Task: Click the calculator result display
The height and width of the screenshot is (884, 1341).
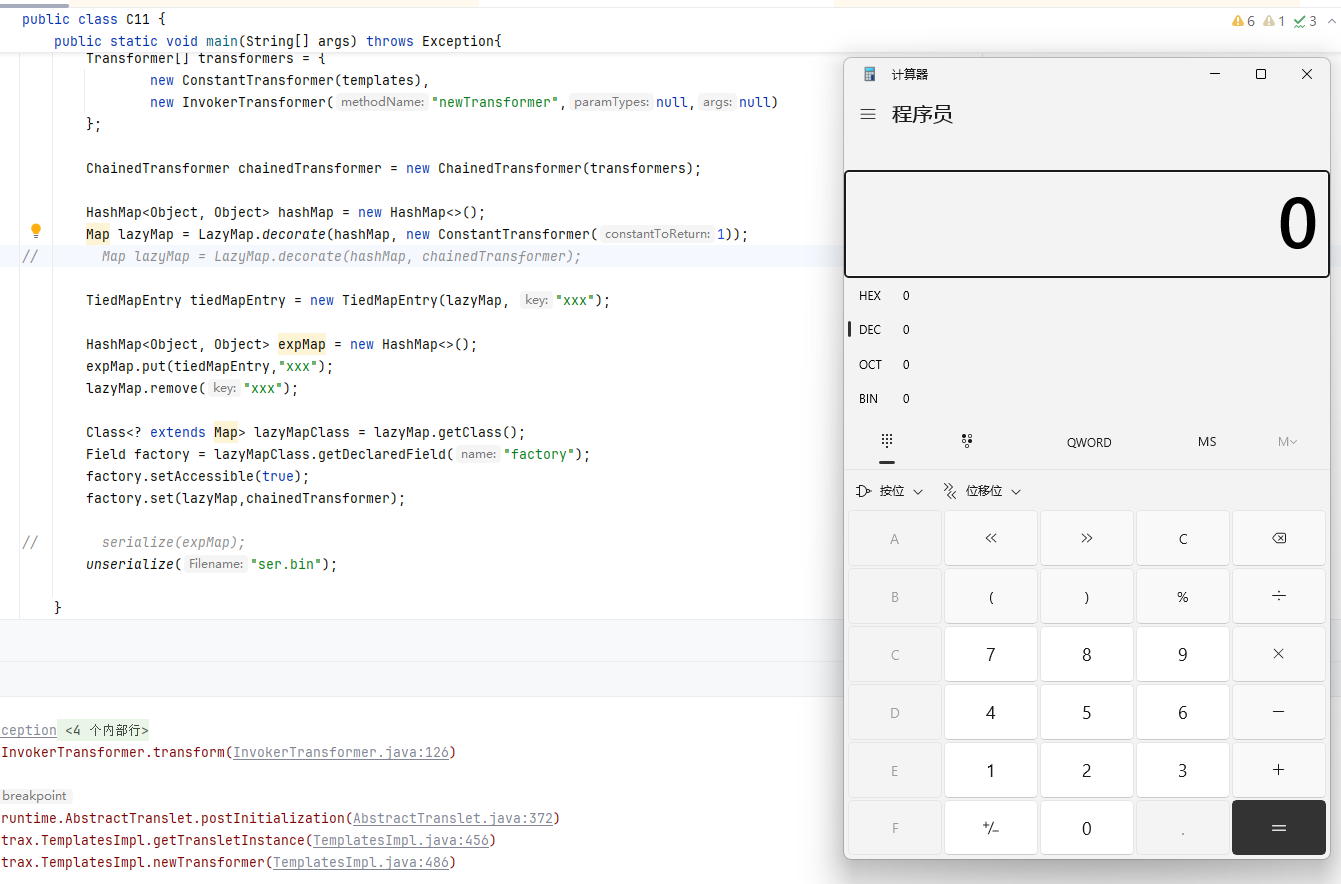Action: click(1087, 224)
